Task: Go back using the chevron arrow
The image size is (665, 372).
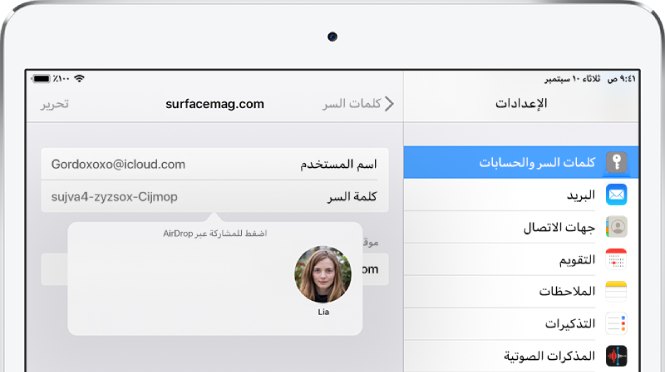Action: pos(389,104)
